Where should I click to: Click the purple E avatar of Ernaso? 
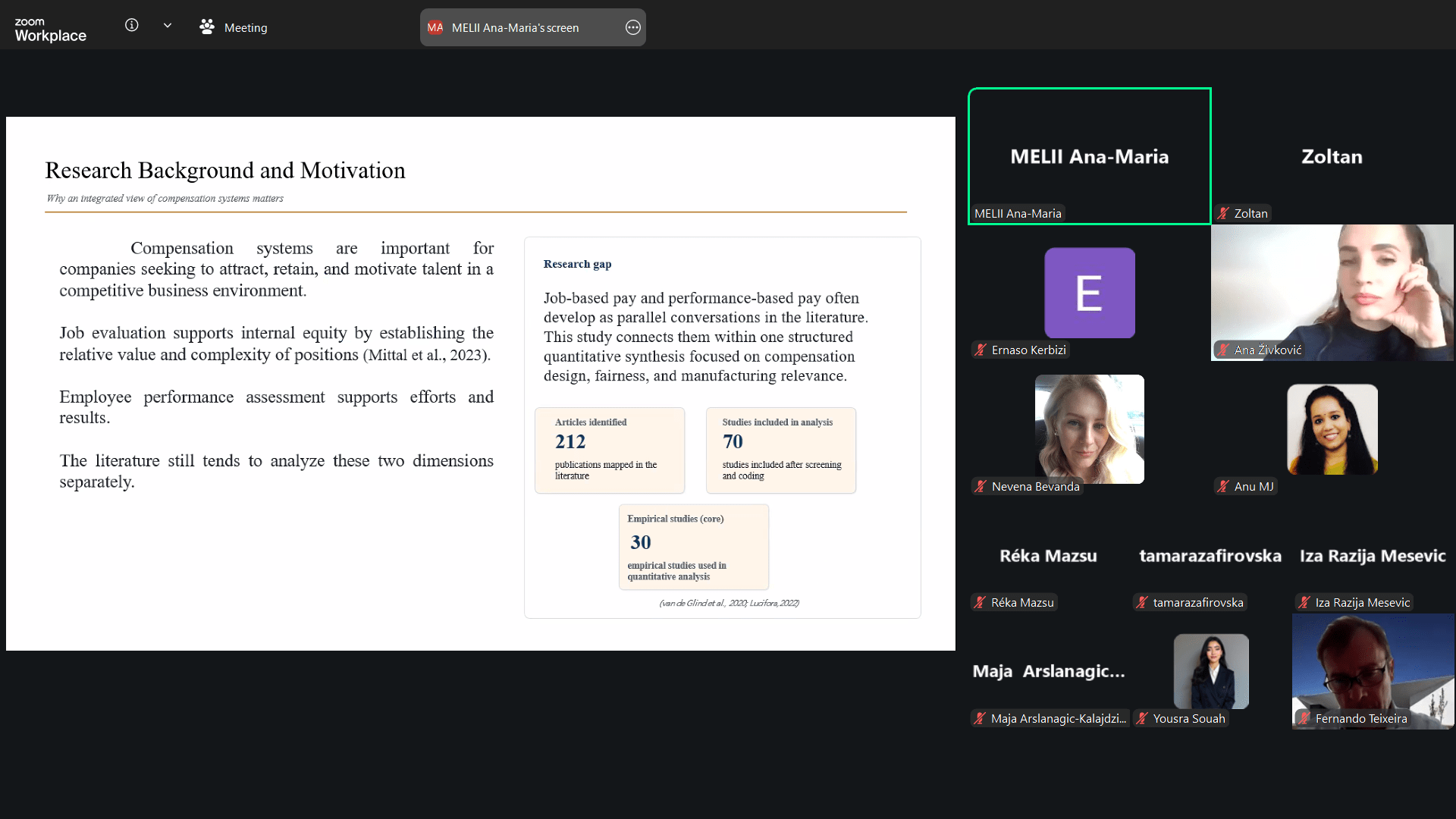(x=1090, y=293)
